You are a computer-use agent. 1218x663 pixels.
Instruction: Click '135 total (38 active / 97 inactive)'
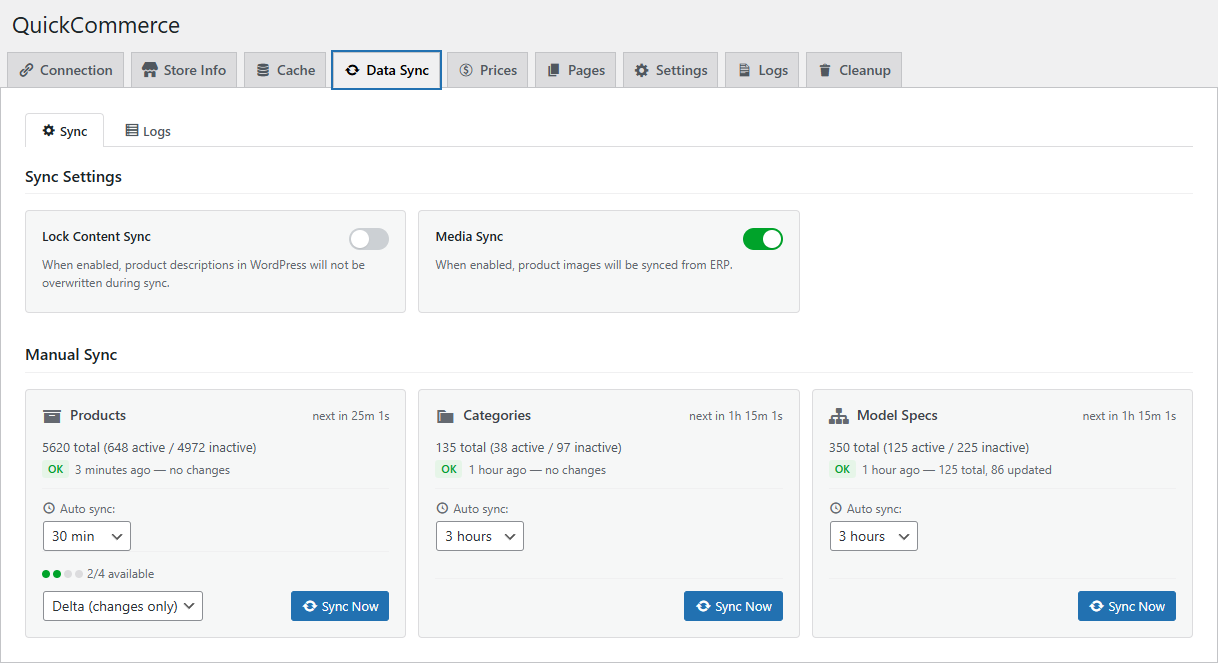pos(529,447)
